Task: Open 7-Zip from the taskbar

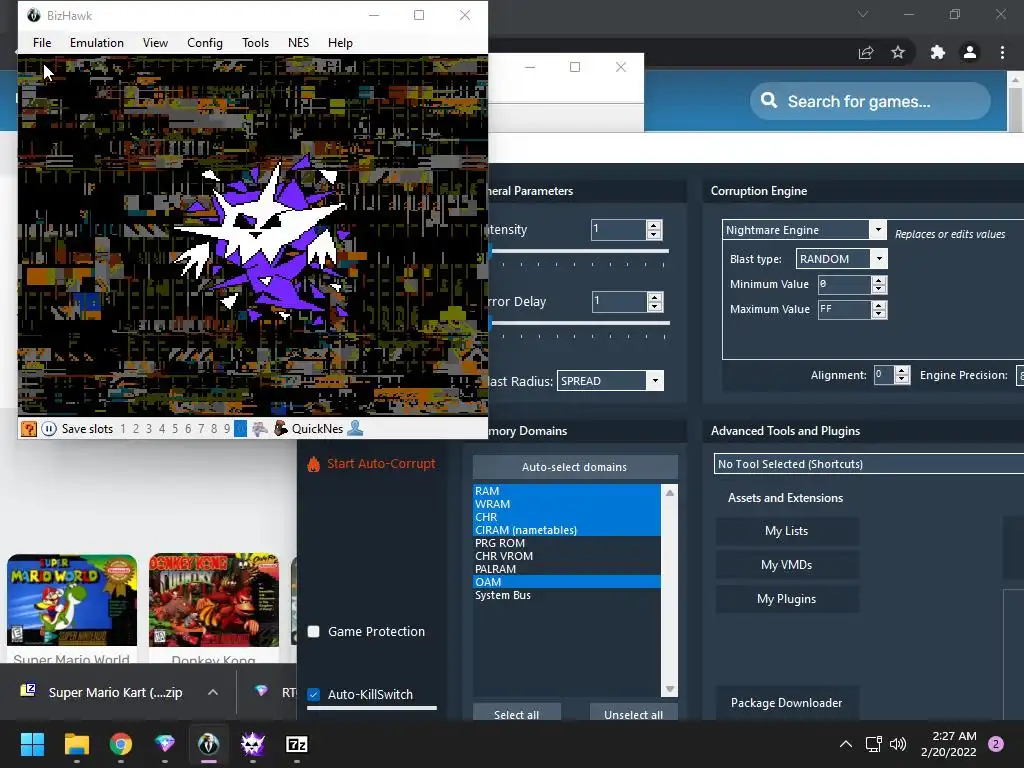Action: pyautogui.click(x=296, y=744)
